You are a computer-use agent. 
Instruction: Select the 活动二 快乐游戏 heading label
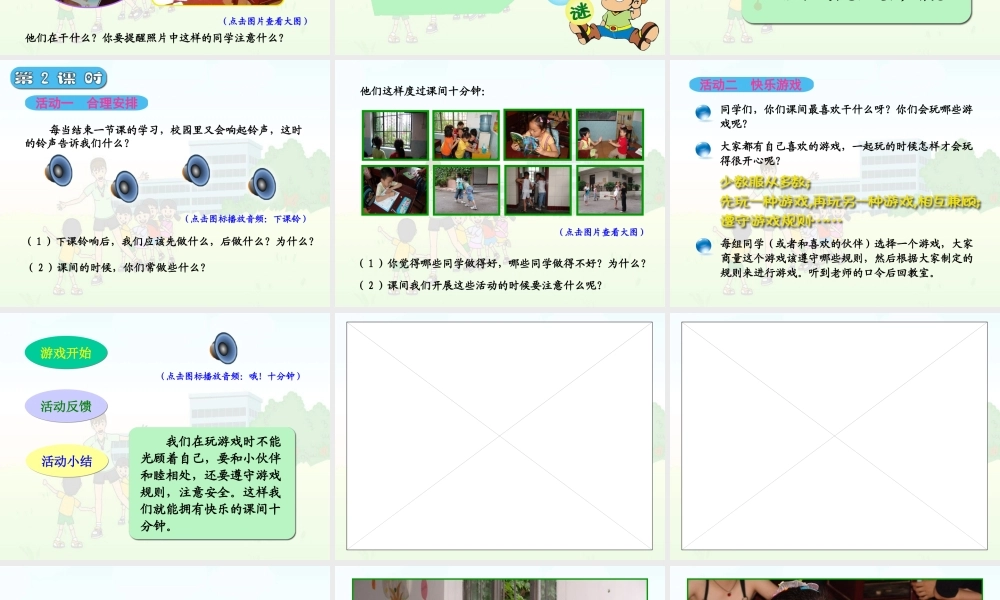point(751,85)
